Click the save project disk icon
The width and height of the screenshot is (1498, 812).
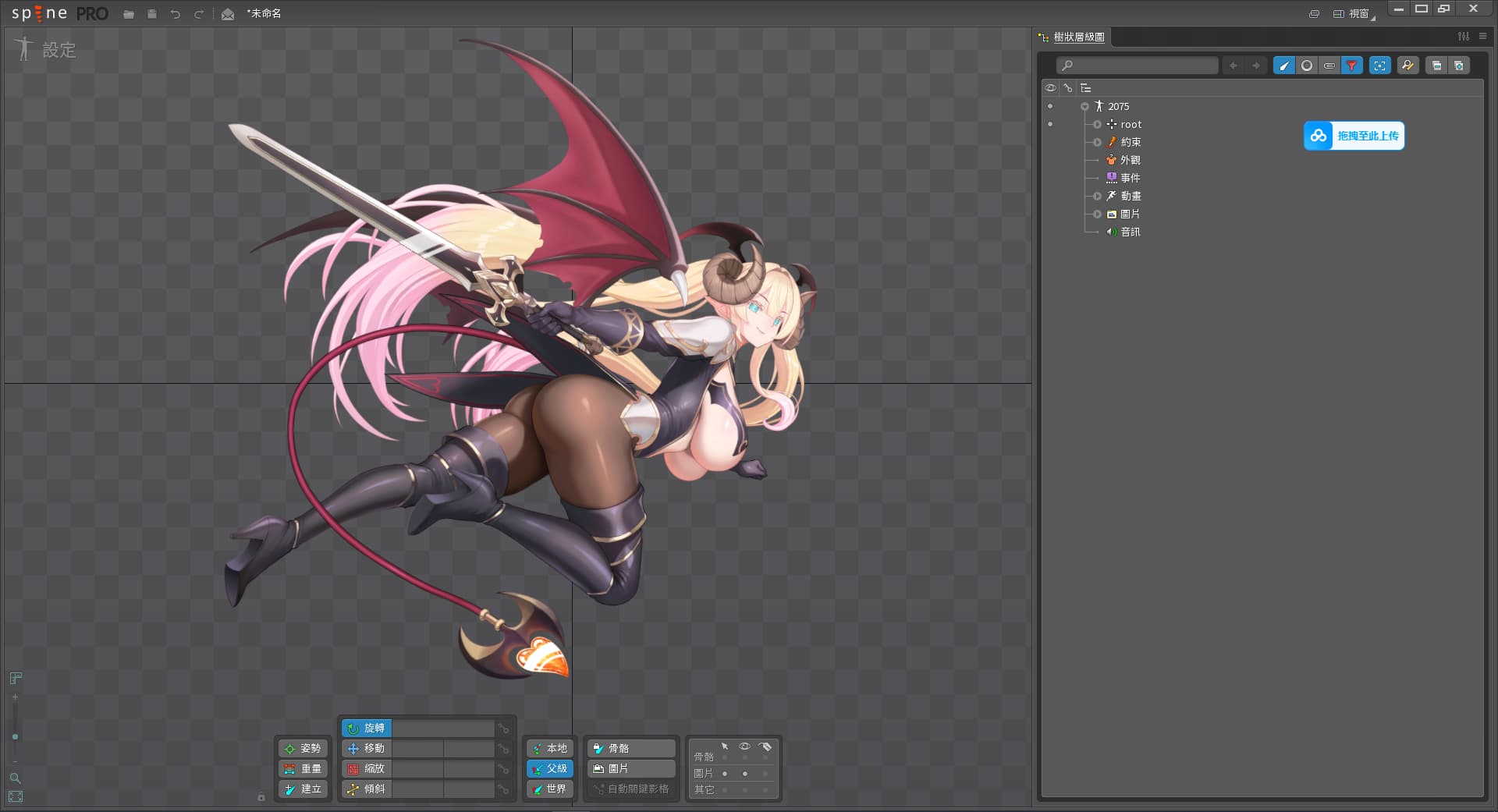tap(152, 14)
